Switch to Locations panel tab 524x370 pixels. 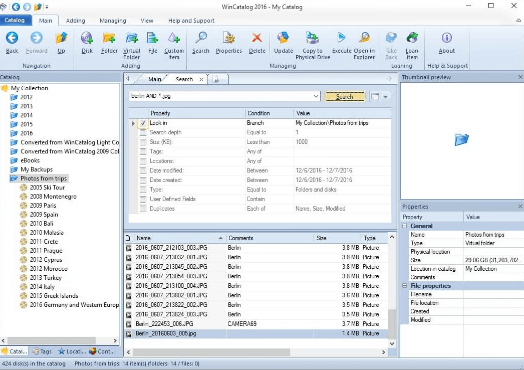[x=71, y=351]
